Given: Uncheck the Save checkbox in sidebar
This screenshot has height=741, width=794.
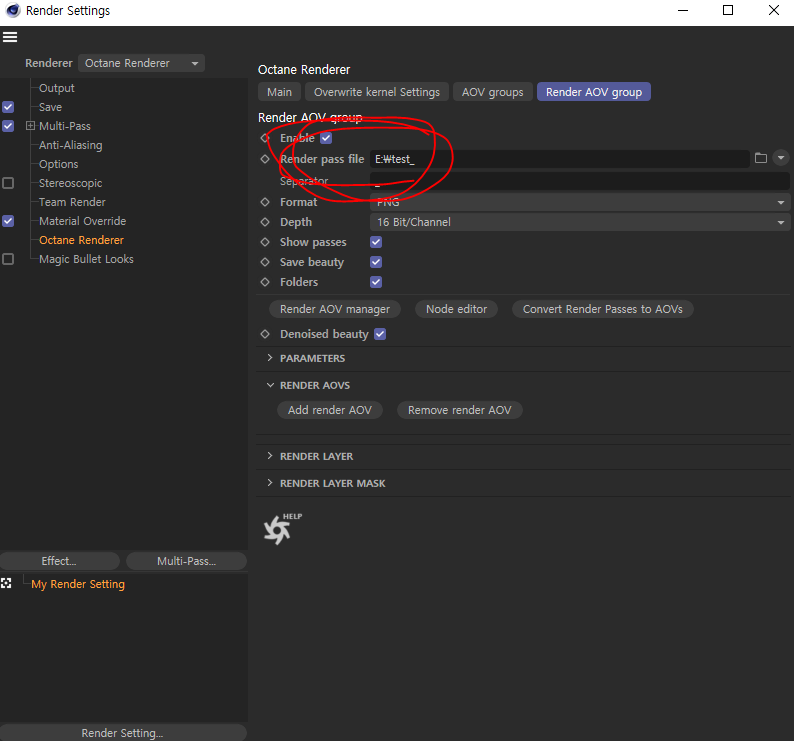Looking at the screenshot, I should tap(8, 107).
